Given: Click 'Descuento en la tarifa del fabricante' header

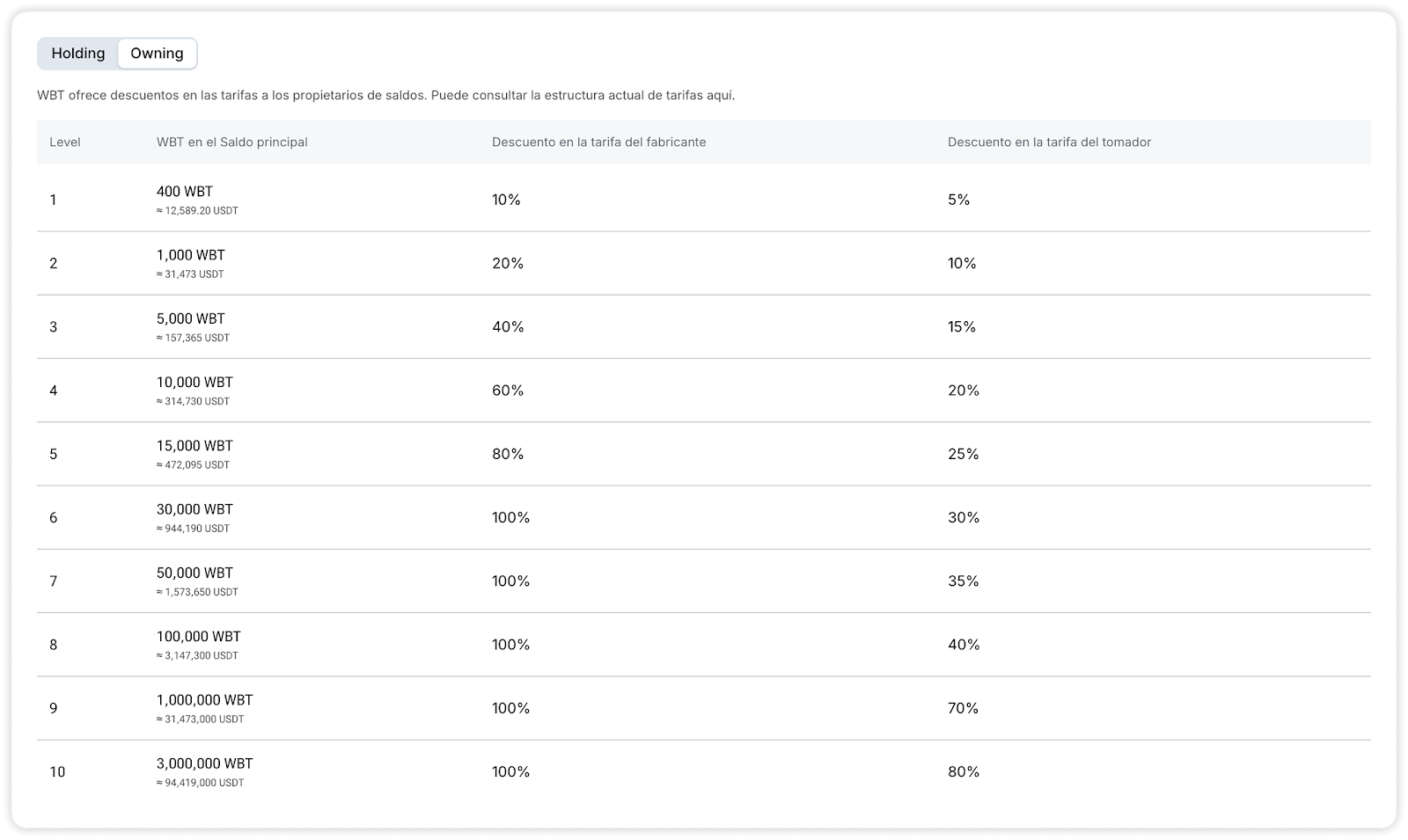Looking at the screenshot, I should point(598,142).
